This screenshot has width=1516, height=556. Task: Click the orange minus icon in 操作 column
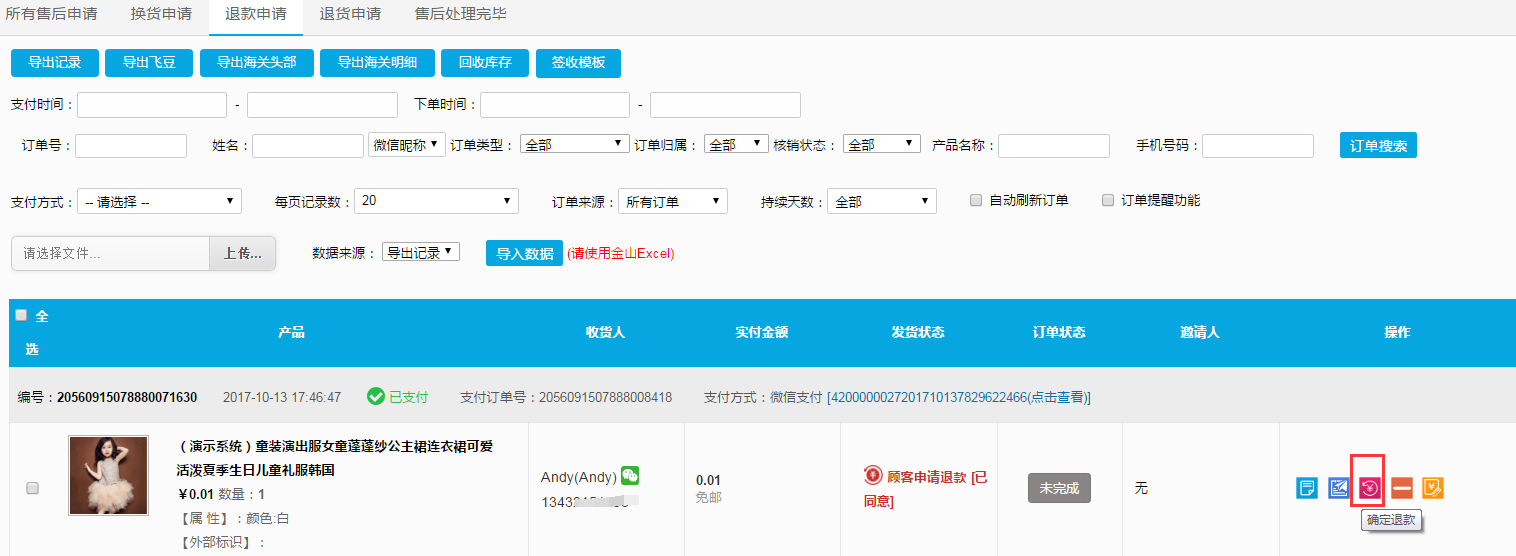(1402, 488)
